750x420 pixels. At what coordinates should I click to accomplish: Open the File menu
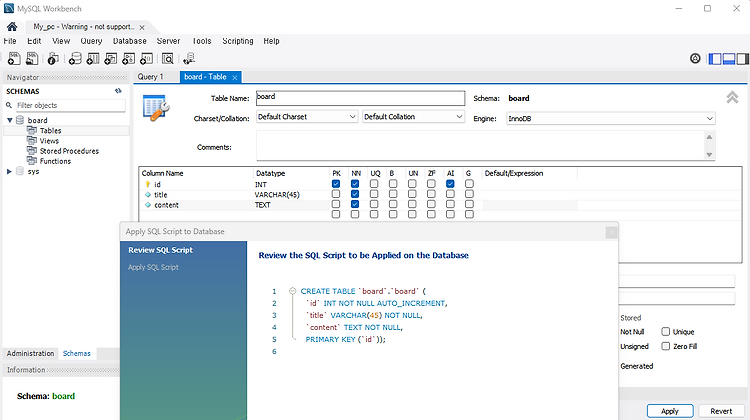click(x=10, y=41)
